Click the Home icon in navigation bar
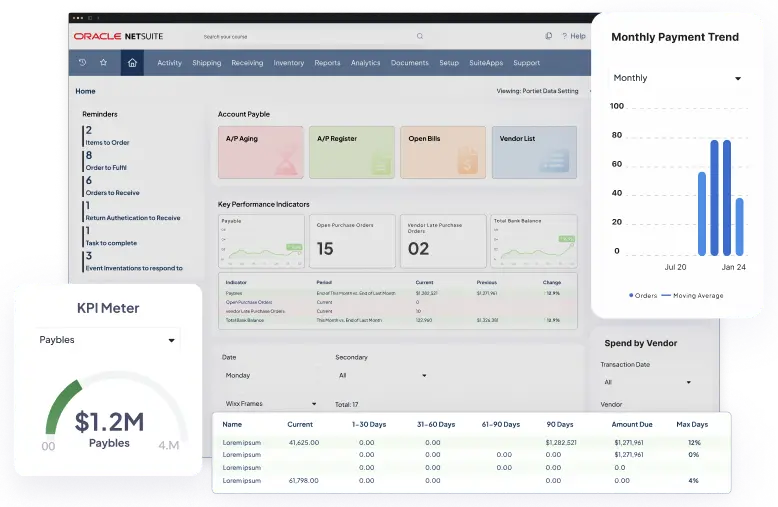Viewport: 778px width, 507px height. tap(132, 63)
